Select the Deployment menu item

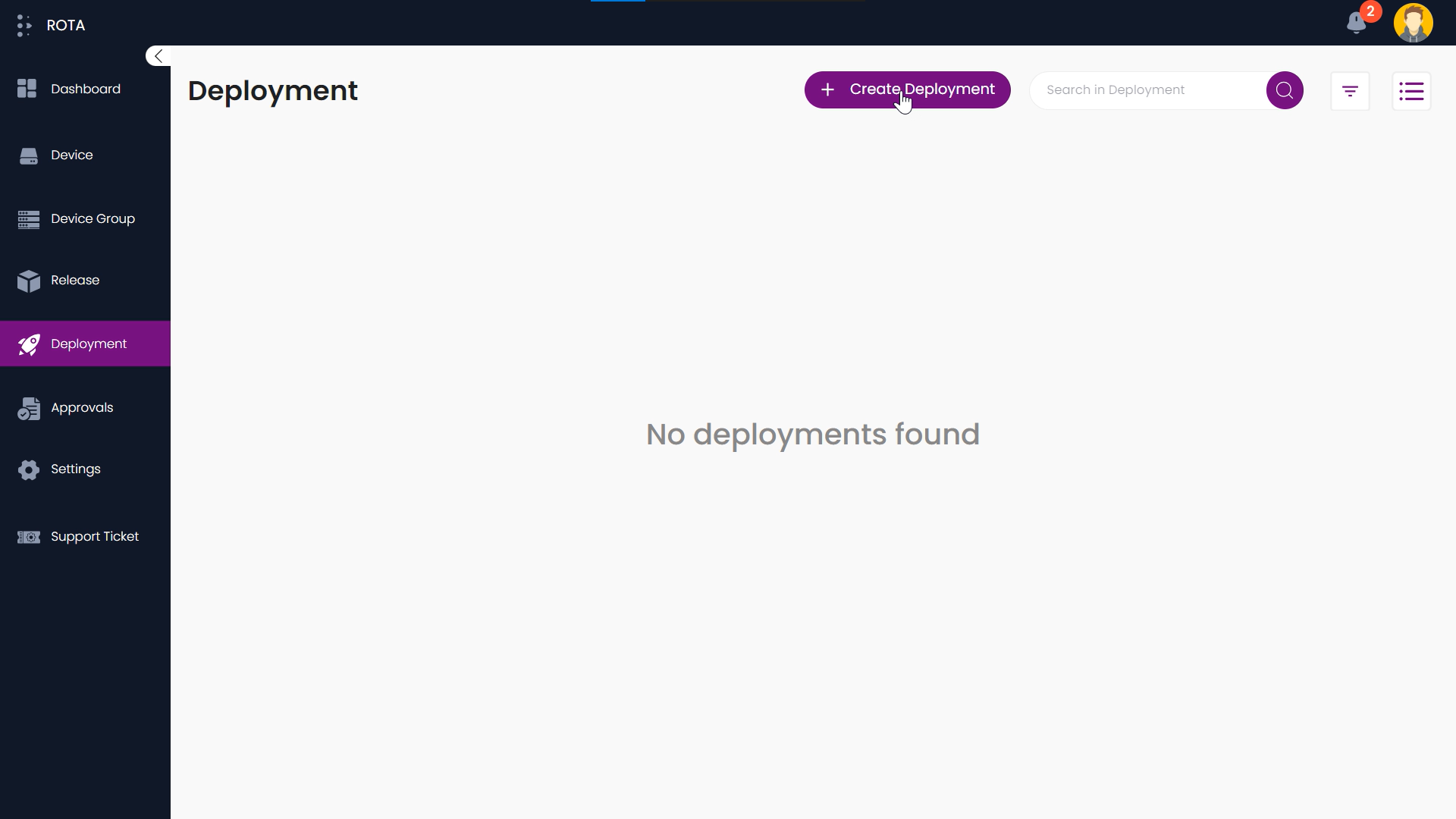[88, 344]
